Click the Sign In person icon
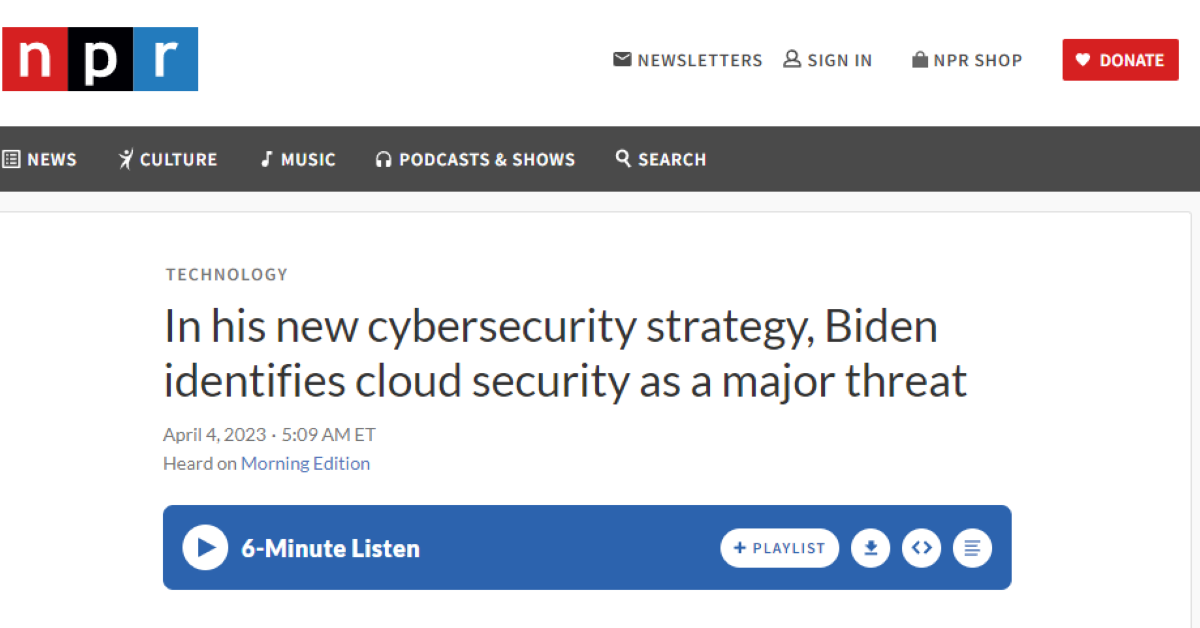This screenshot has width=1200, height=628. click(x=792, y=60)
